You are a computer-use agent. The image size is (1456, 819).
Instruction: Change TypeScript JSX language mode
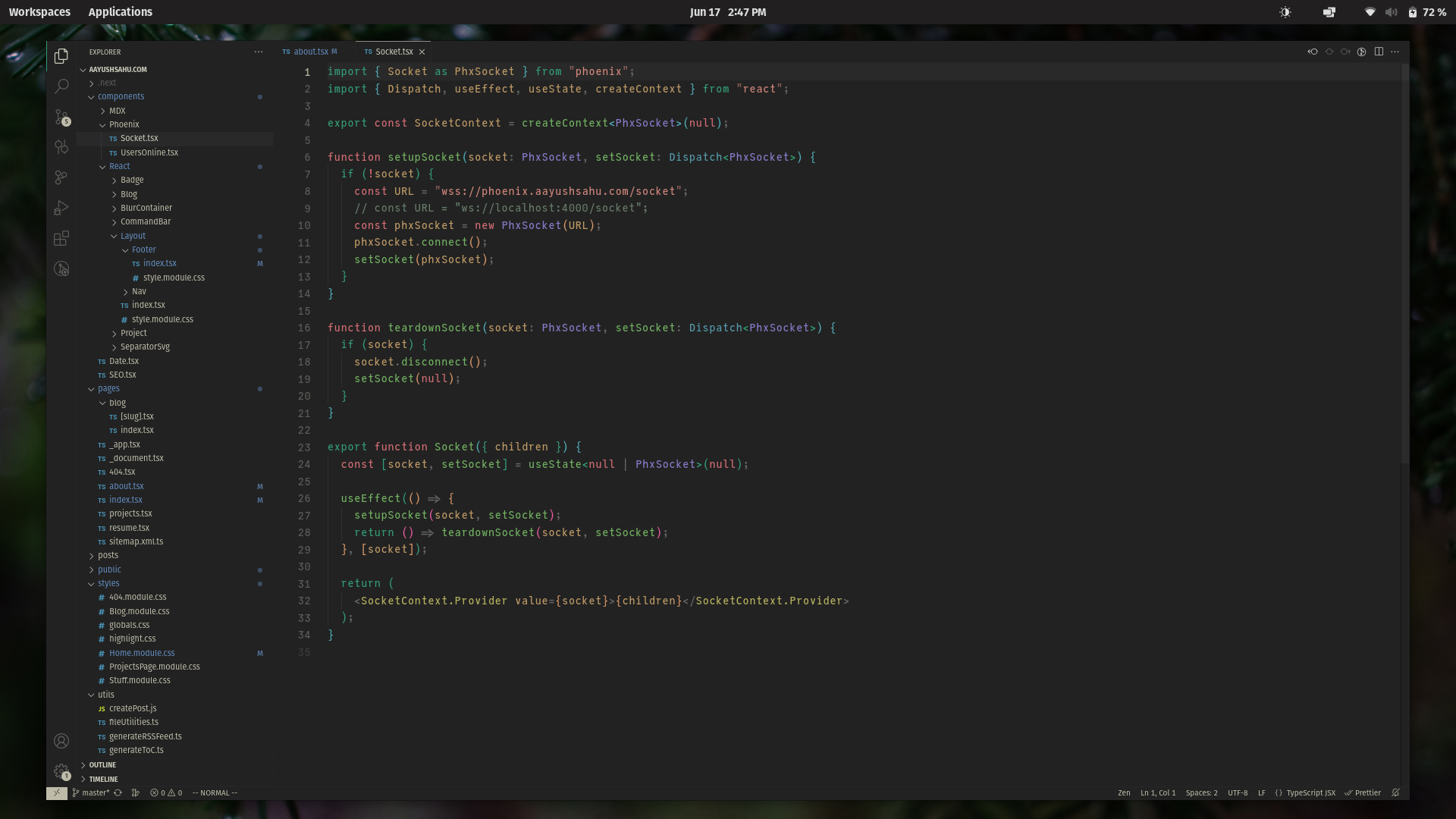click(1310, 792)
